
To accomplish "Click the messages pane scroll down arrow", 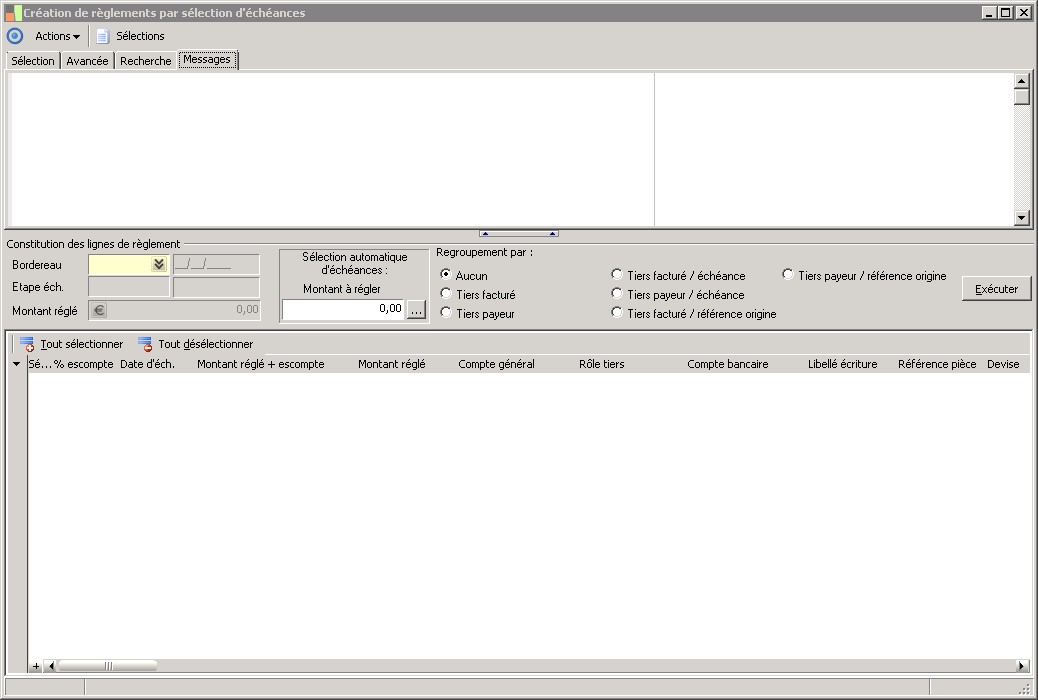I will point(1021,217).
